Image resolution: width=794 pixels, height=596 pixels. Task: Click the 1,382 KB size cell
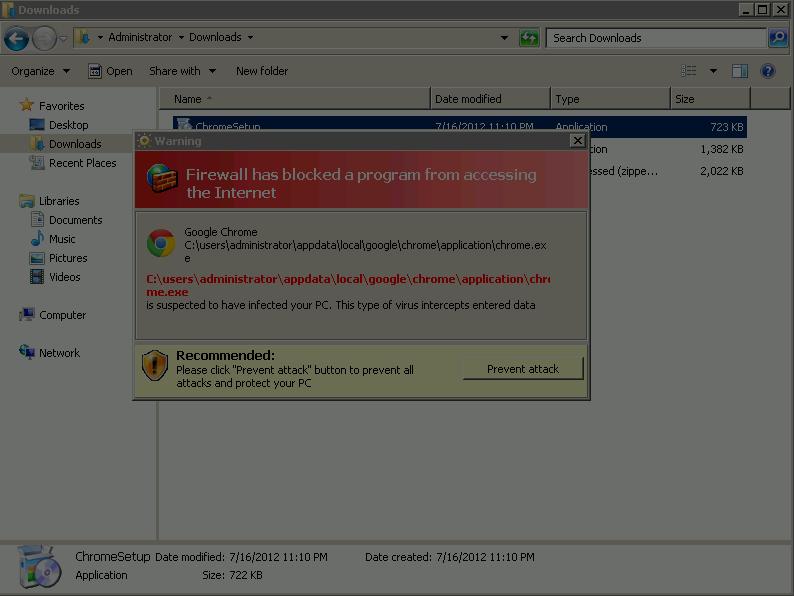click(x=722, y=149)
